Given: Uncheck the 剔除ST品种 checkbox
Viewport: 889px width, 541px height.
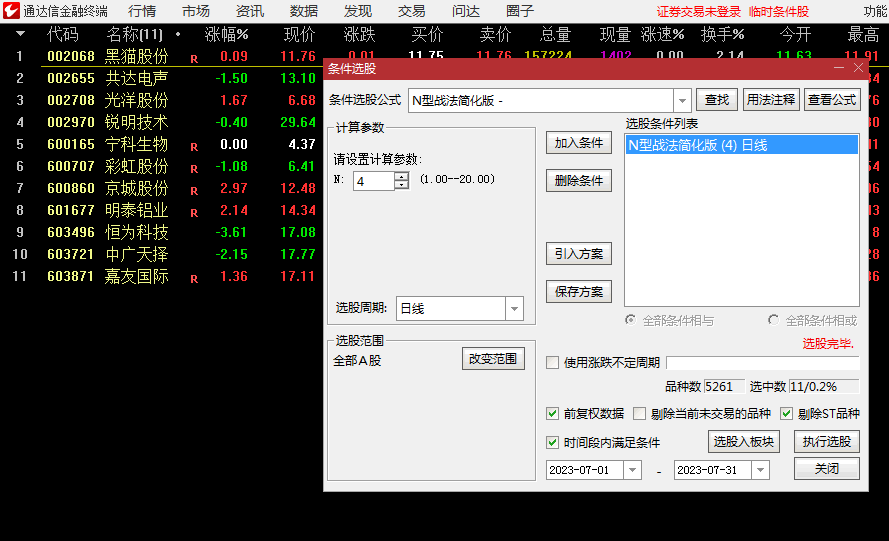Looking at the screenshot, I should pyautogui.click(x=786, y=413).
